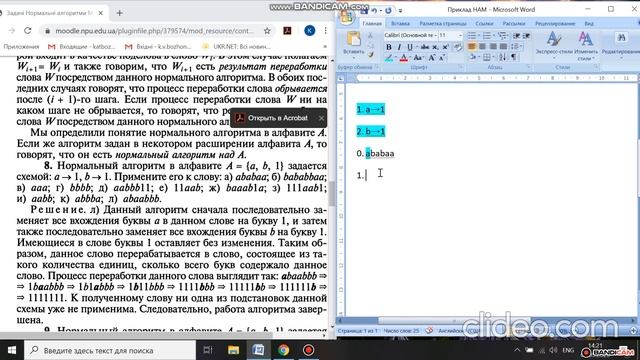The width and height of the screenshot is (640, 360).
Task: Click the Bulleted list icon
Action: (473, 36)
